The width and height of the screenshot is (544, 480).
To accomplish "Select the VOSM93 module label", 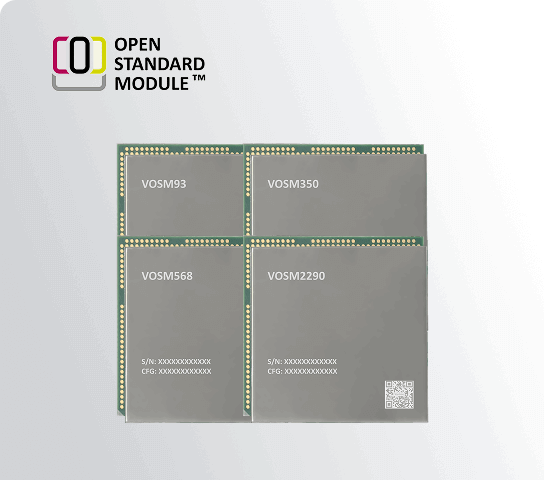I will (x=164, y=184).
